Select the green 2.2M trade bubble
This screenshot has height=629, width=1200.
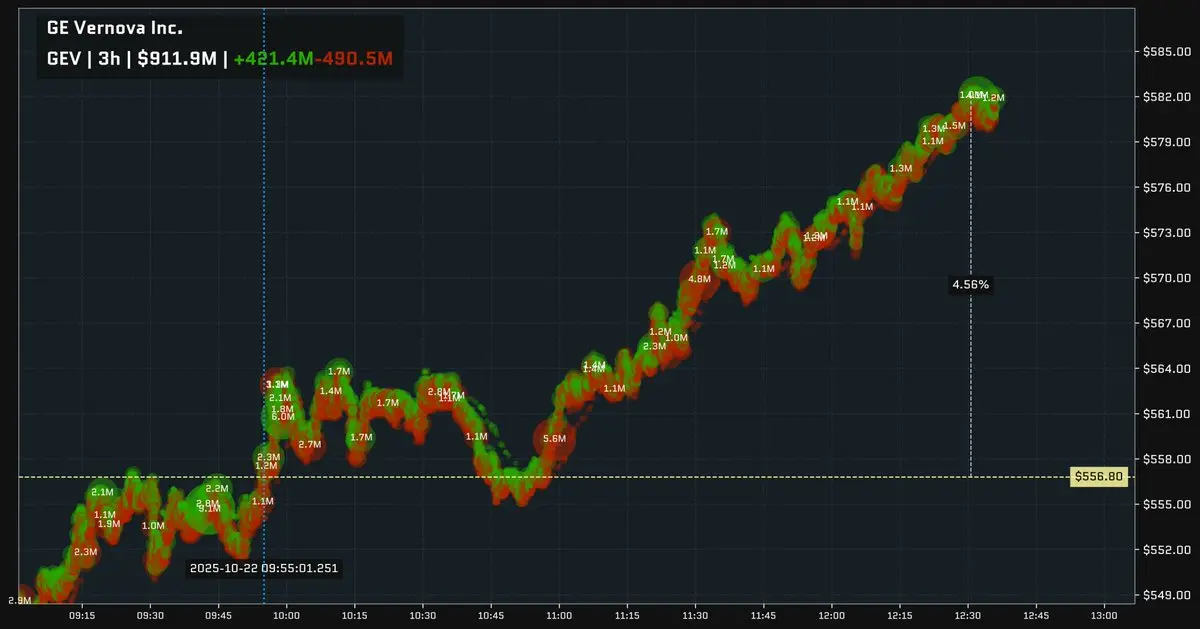217,488
